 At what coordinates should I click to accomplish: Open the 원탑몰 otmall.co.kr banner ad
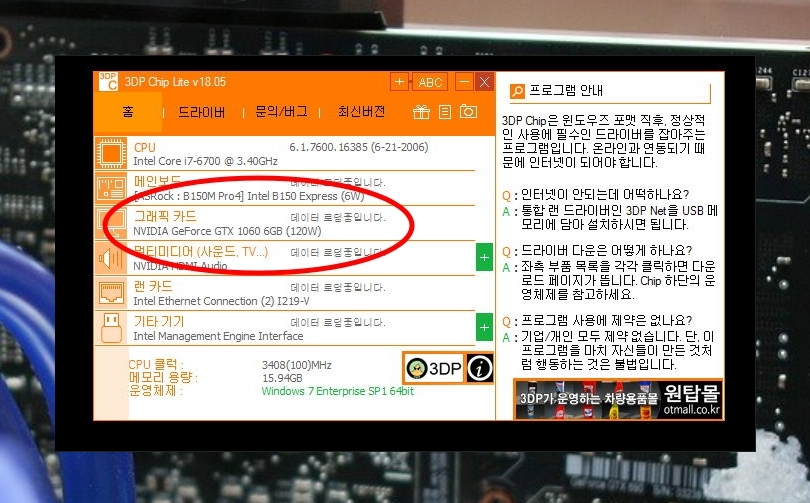(x=618, y=399)
